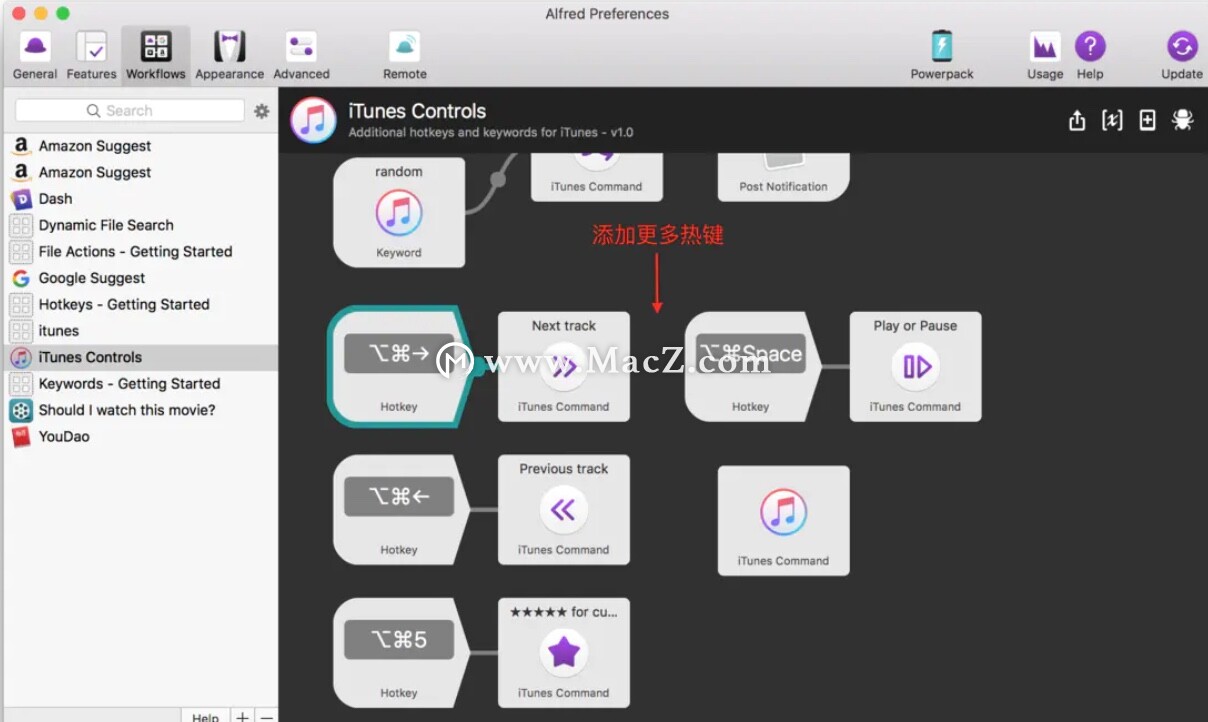Add a new workflow with plus button

242,716
